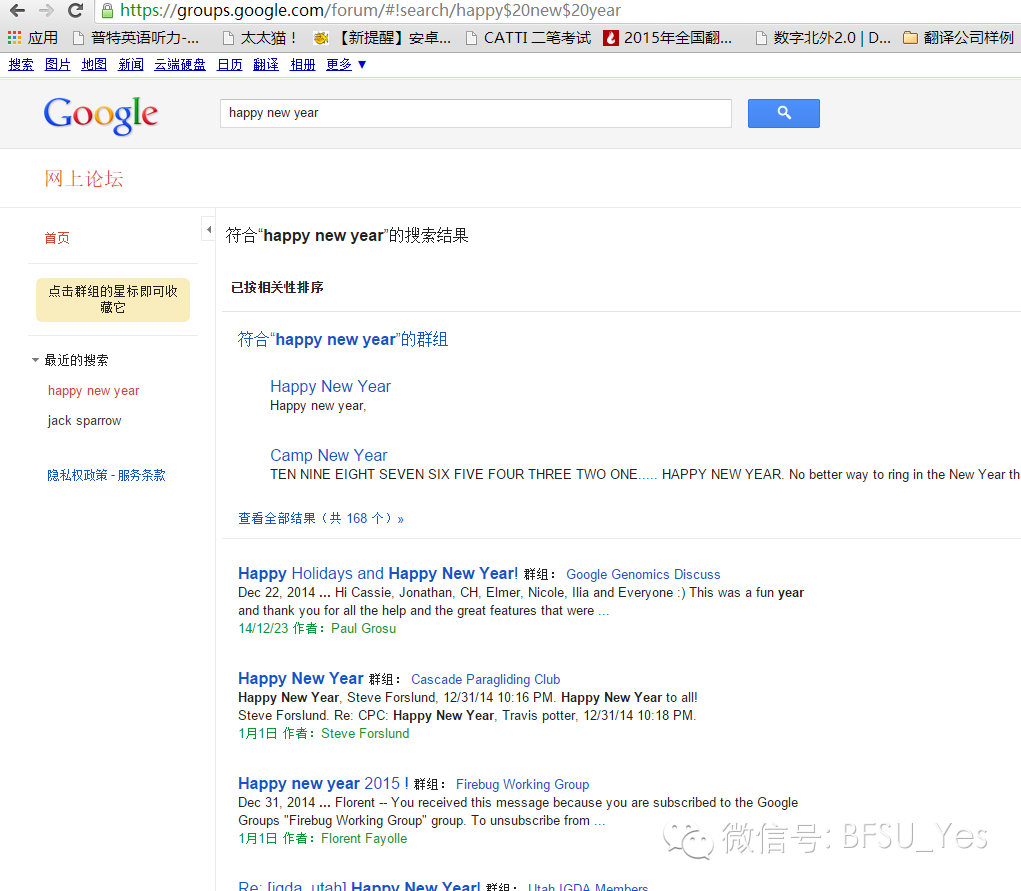The height and width of the screenshot is (891, 1021).
Task: Select the 地图 navigation link
Action: pos(94,64)
